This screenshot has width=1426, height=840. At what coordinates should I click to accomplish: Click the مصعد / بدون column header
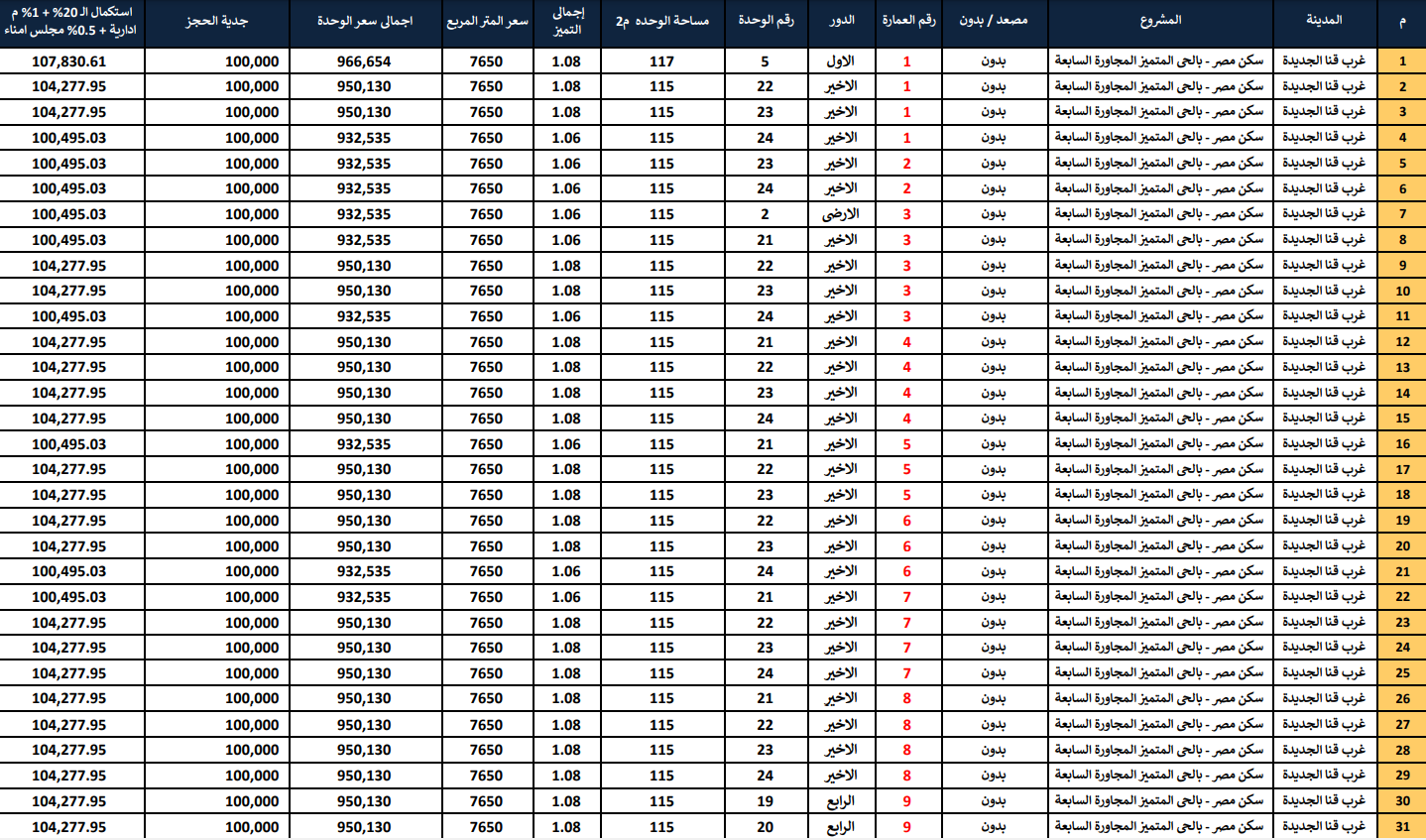[994, 21]
